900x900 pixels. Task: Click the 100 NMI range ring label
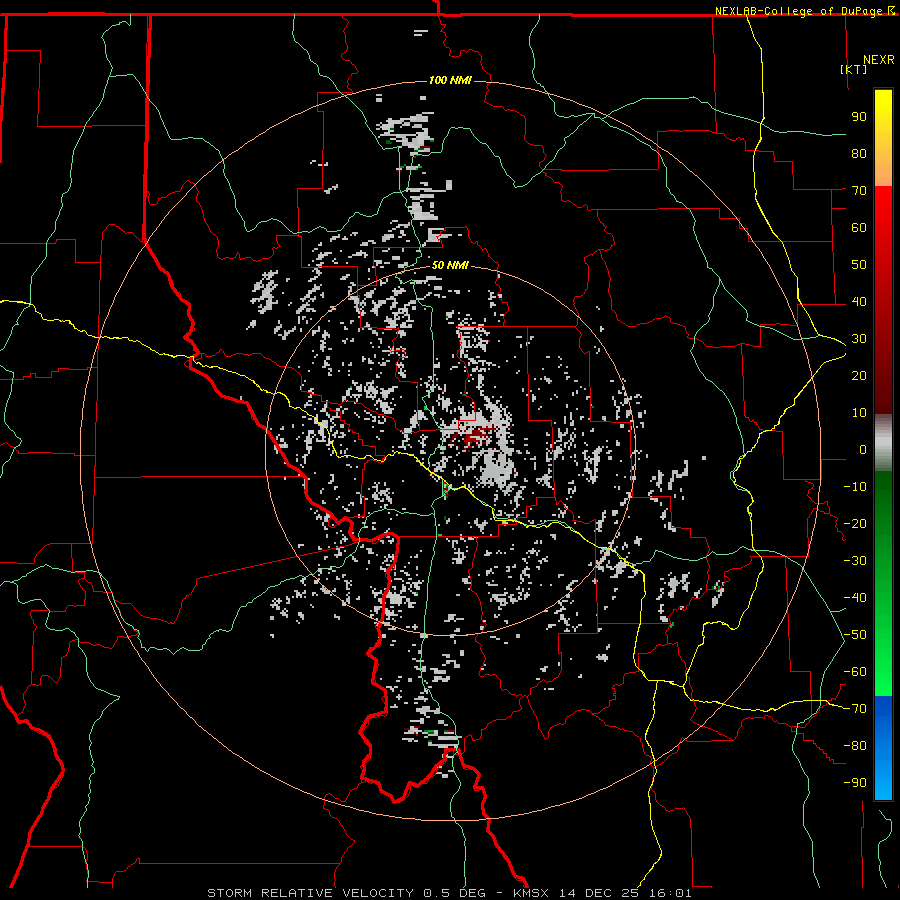450,80
